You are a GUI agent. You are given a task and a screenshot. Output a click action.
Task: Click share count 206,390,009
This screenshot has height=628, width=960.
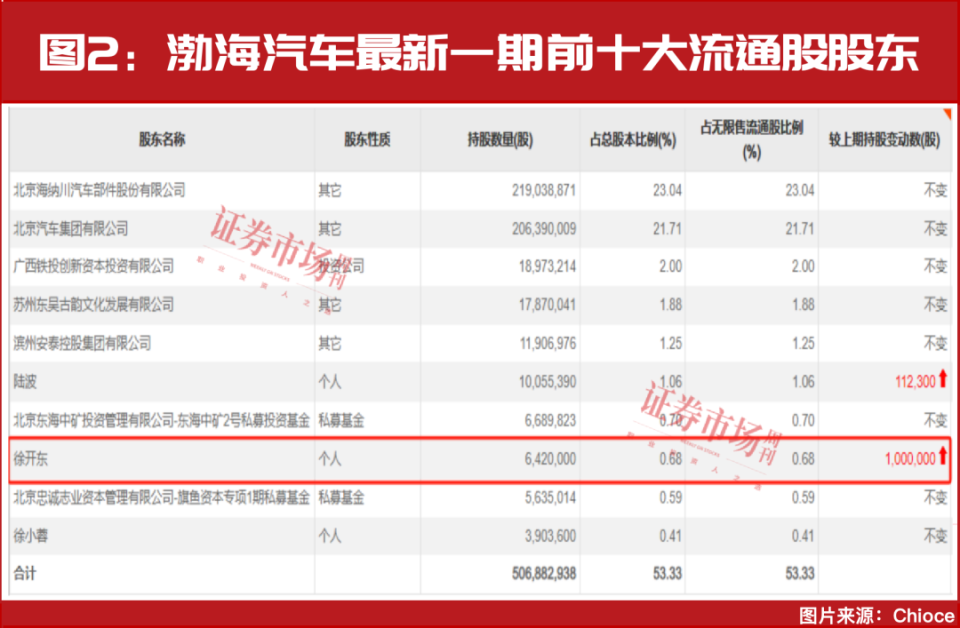(544, 229)
